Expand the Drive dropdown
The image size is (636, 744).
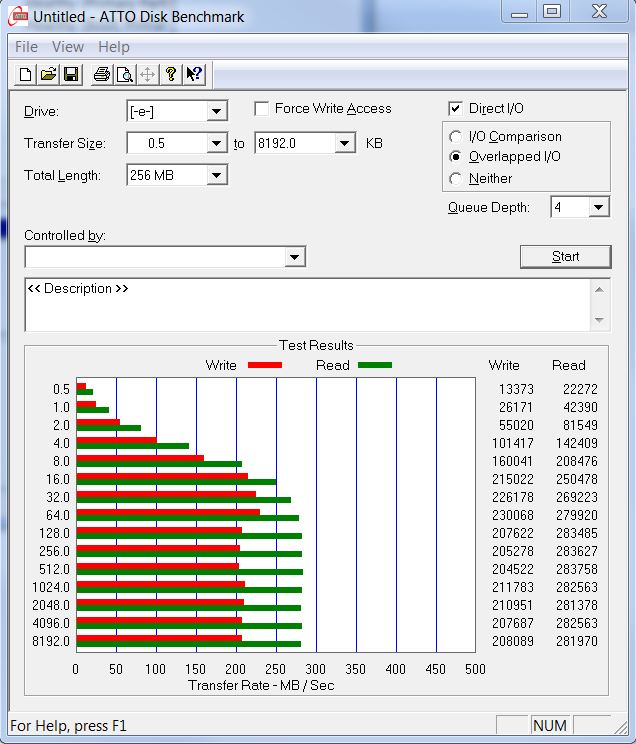(216, 112)
